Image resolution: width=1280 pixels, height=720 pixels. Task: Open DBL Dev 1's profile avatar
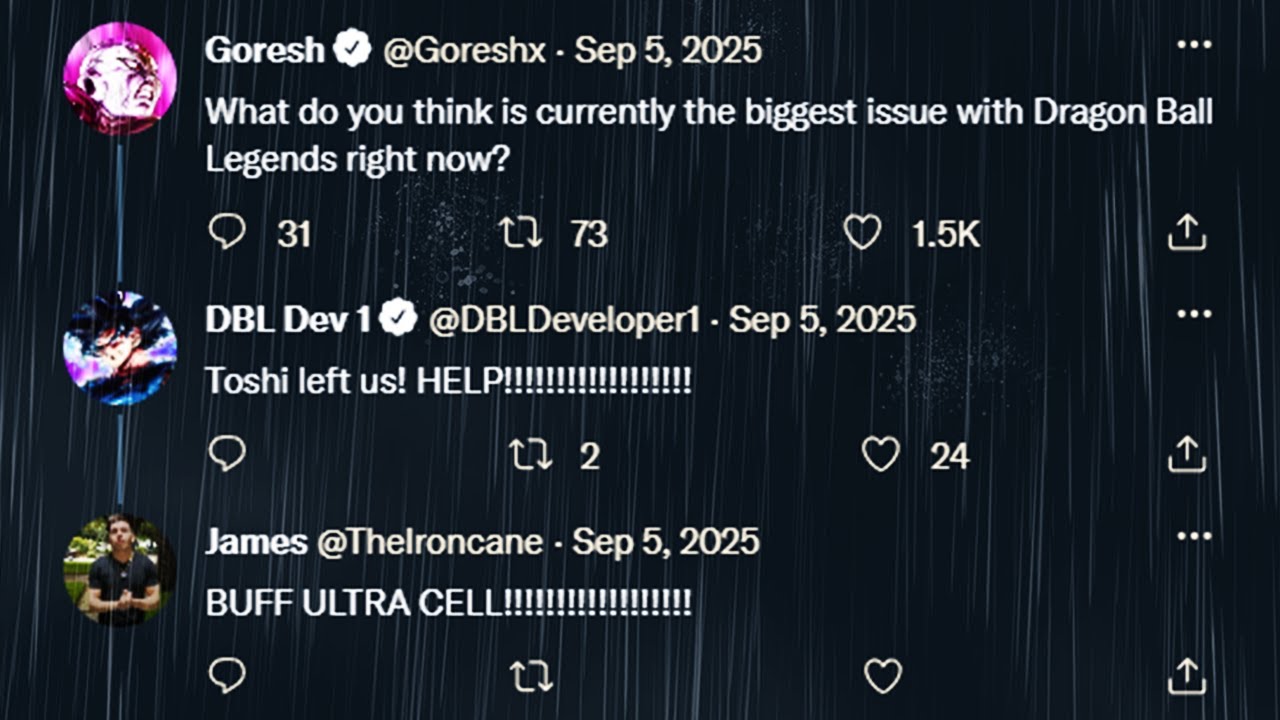point(120,348)
